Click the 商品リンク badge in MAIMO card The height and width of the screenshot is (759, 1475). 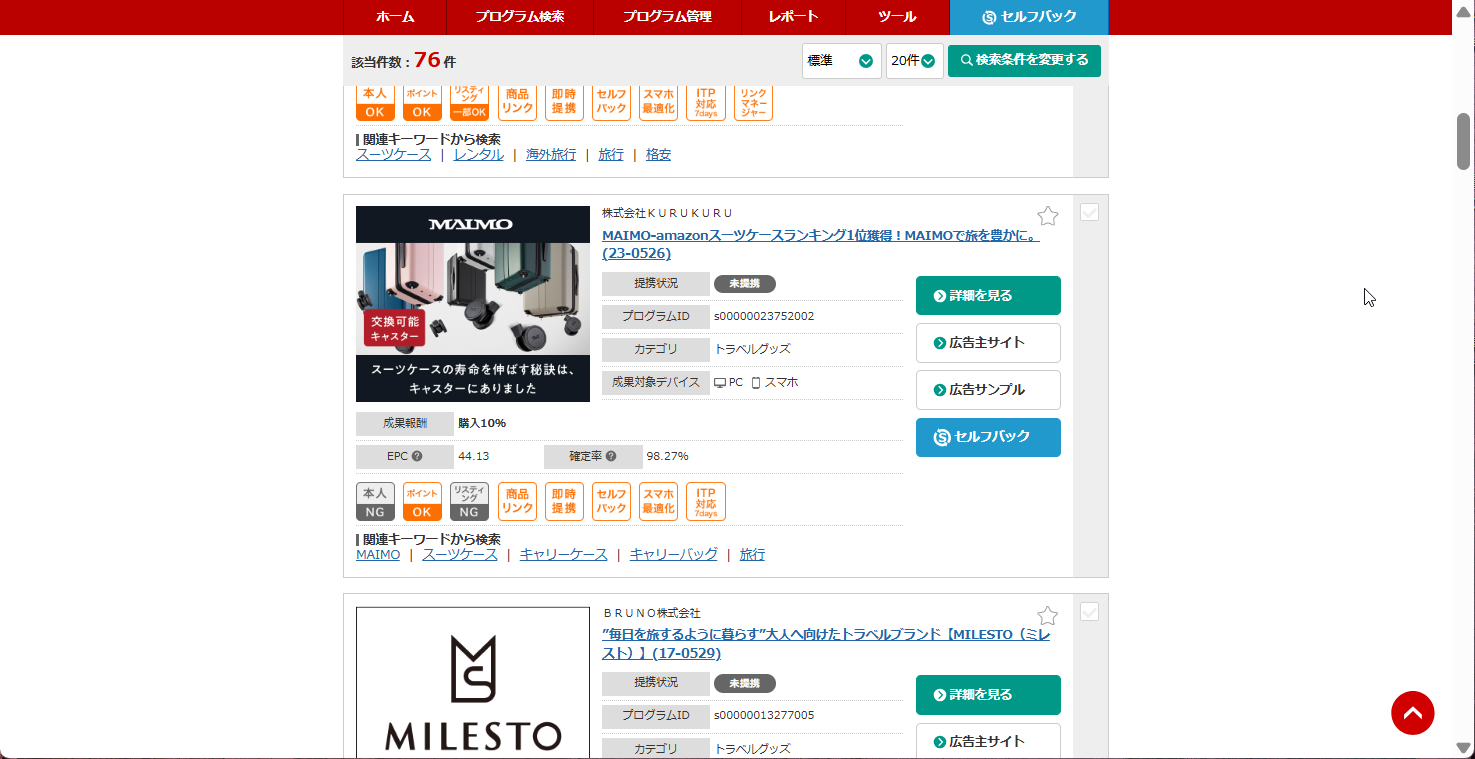(x=517, y=502)
